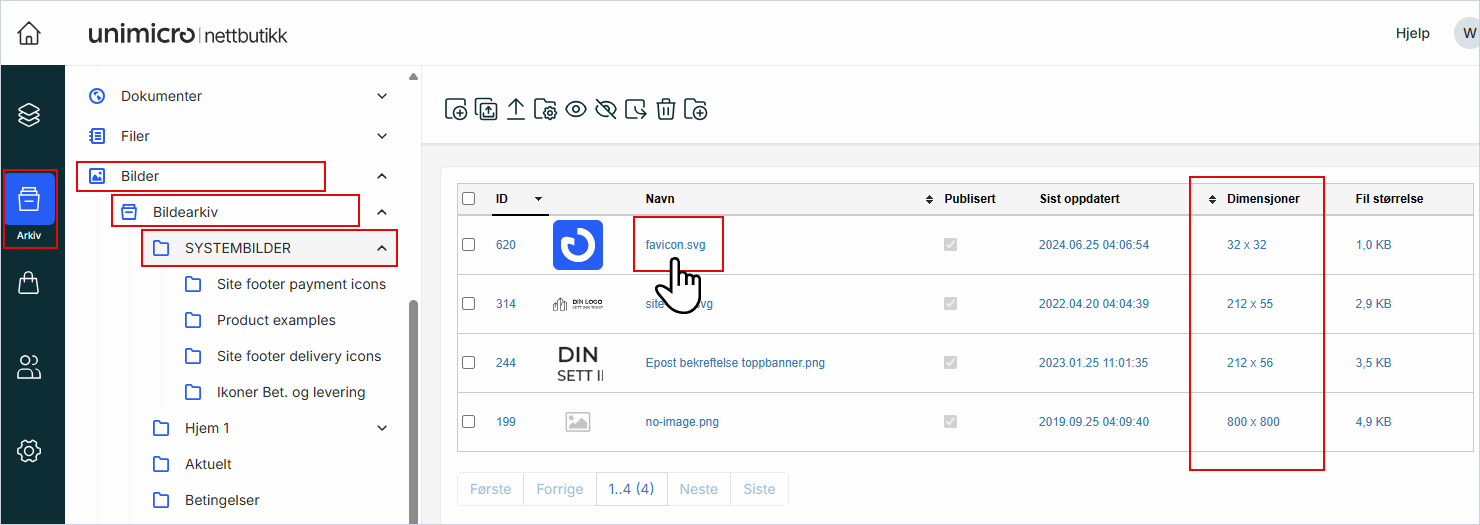This screenshot has width=1480, height=525.
Task: Tick the checkbox for favicon.svg row
Action: (468, 245)
